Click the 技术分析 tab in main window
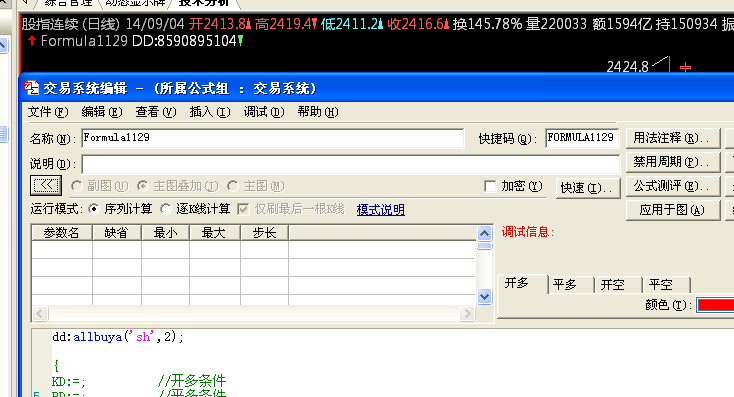734x397 pixels. click(x=204, y=3)
